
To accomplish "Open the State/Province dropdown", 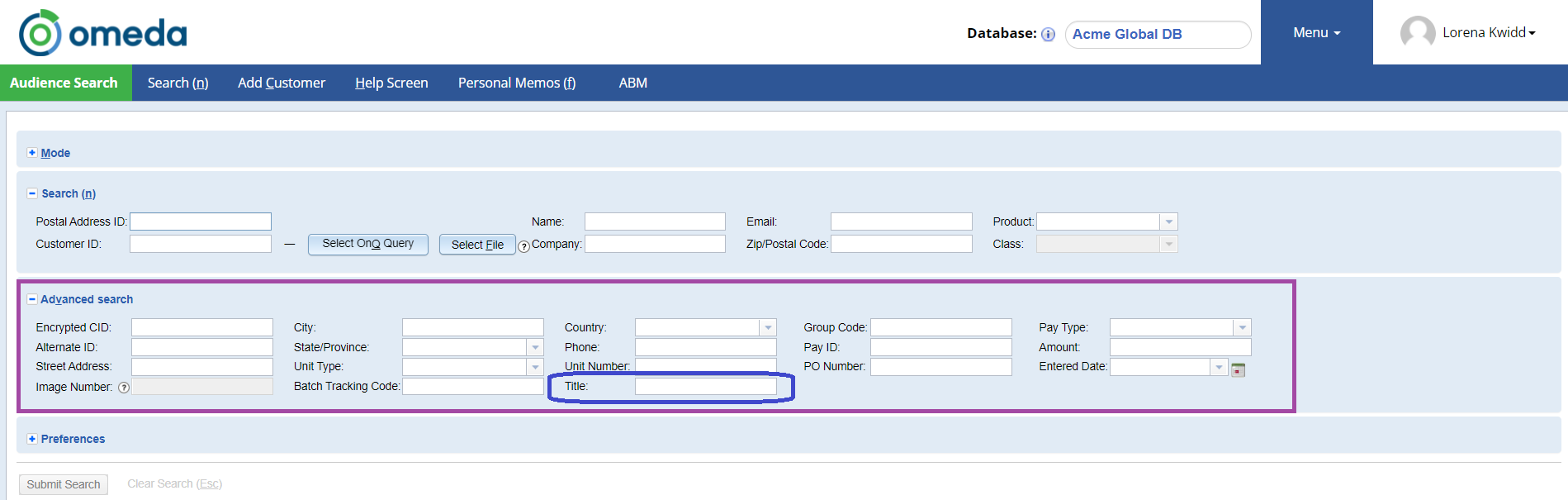I will click(535, 347).
